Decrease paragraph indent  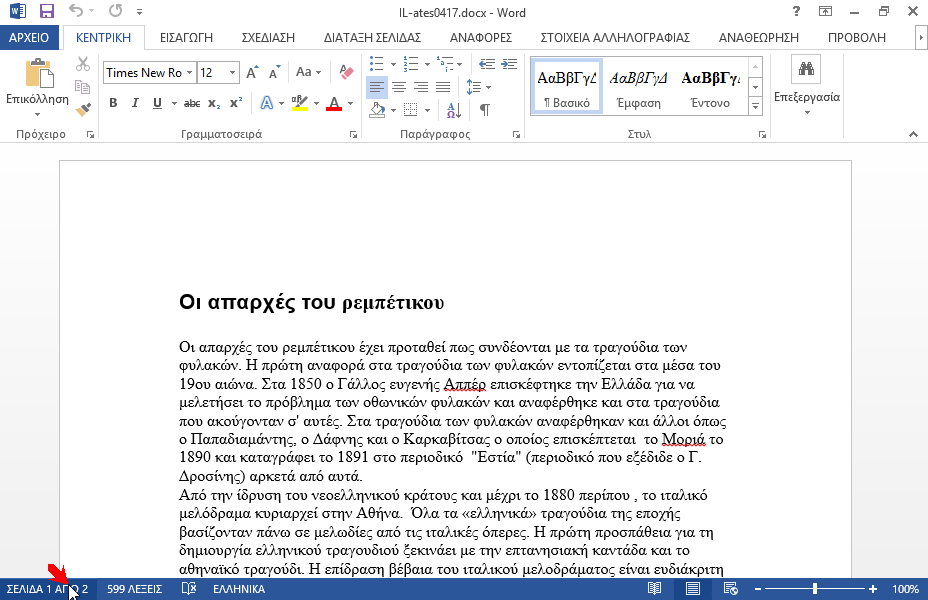[486, 64]
